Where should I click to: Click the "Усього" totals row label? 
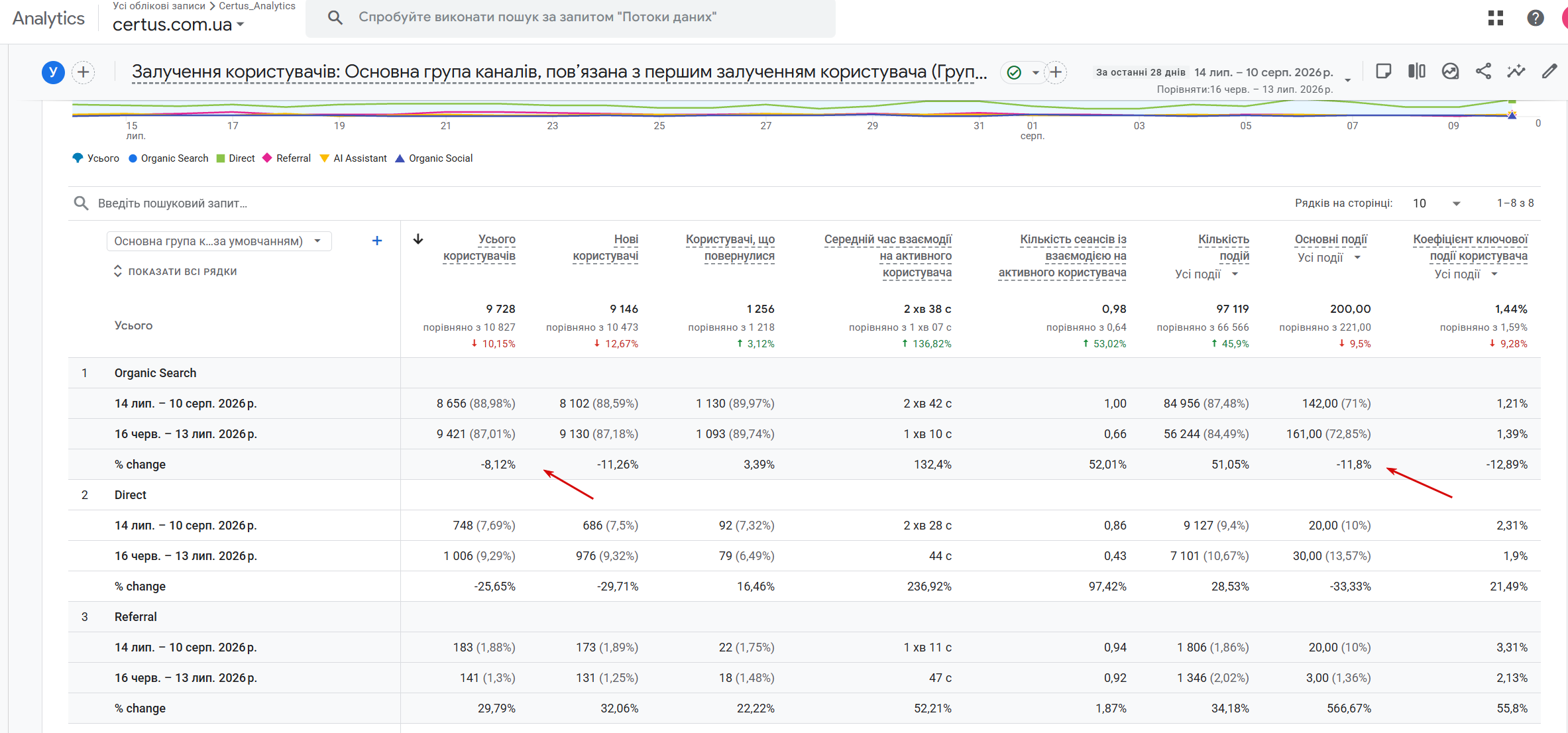coord(133,325)
